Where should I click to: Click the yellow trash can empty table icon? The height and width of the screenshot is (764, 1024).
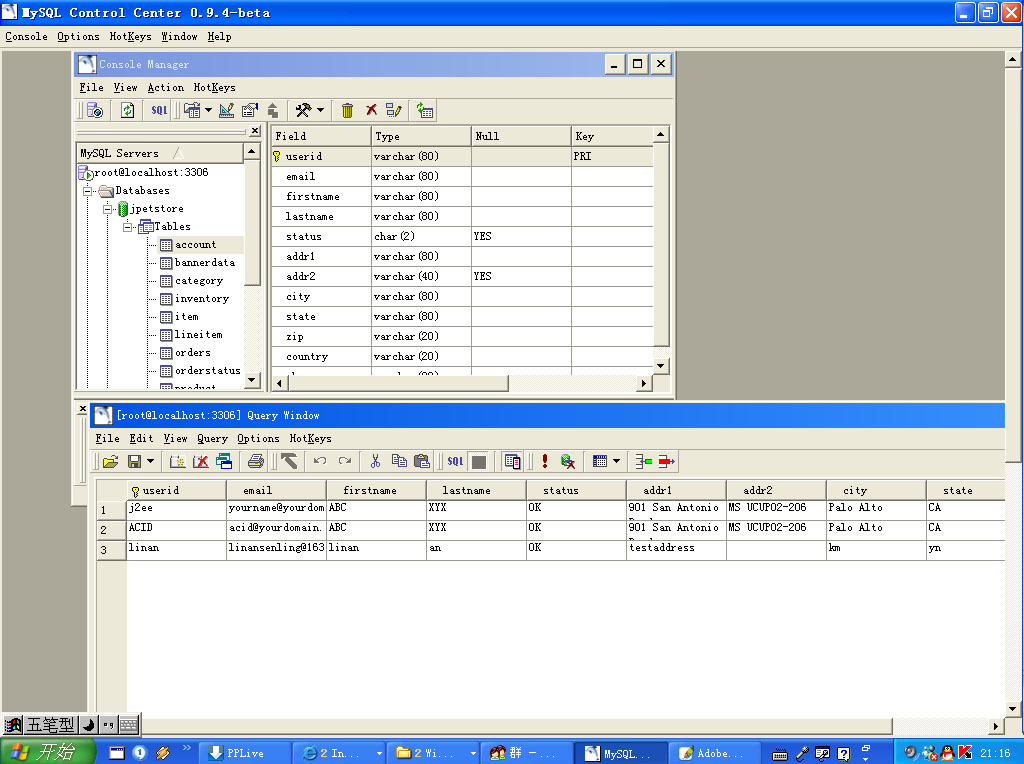point(347,110)
